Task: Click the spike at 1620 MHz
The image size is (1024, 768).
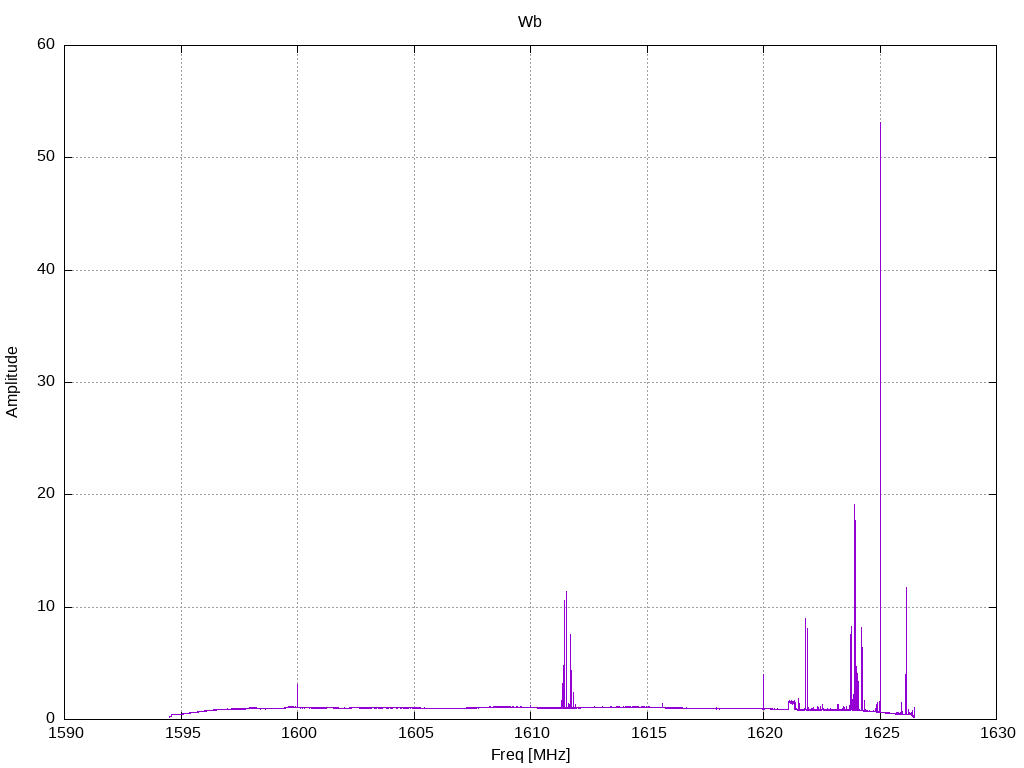Action: coord(763,691)
